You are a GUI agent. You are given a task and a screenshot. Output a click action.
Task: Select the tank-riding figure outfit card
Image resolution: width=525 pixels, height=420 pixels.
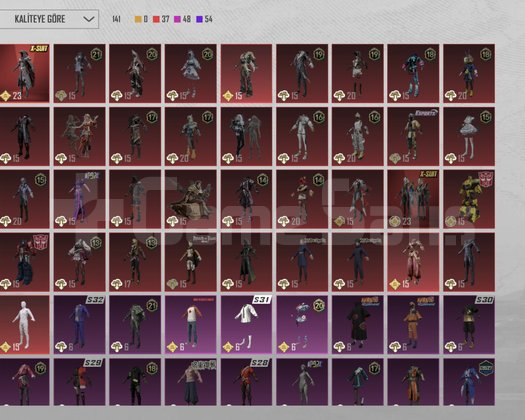click(191, 199)
